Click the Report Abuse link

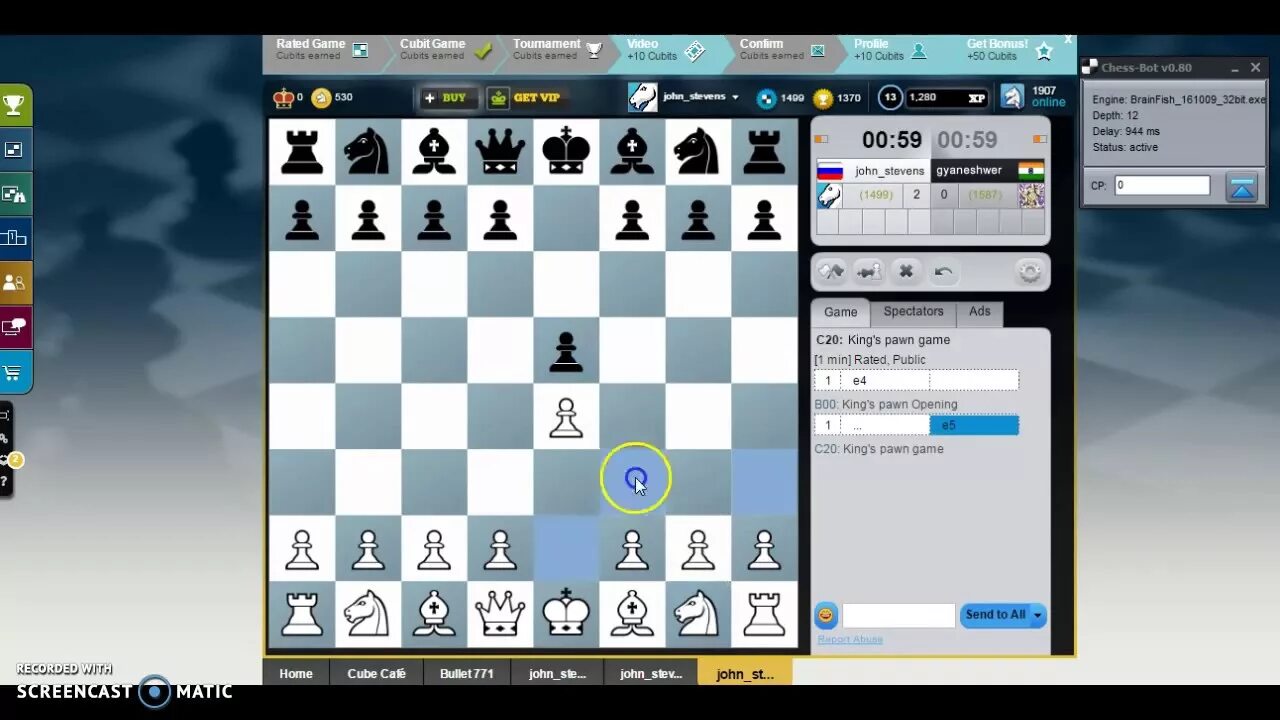tap(850, 639)
